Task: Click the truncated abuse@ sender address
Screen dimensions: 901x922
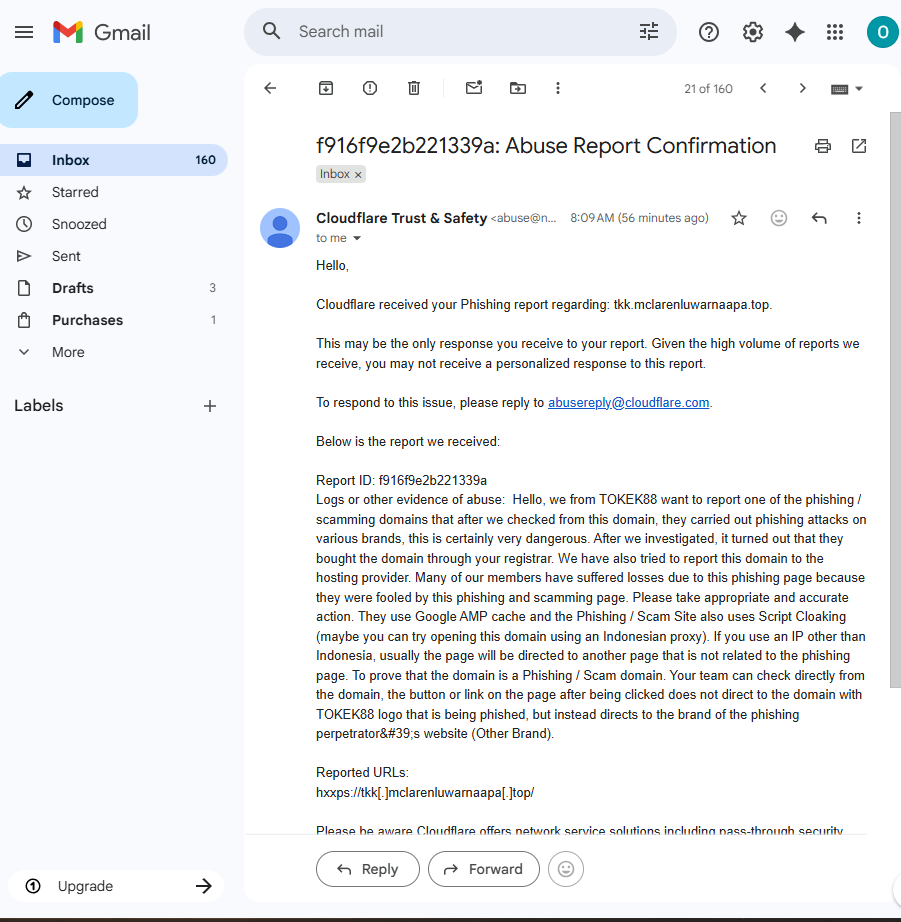Action: pos(523,219)
